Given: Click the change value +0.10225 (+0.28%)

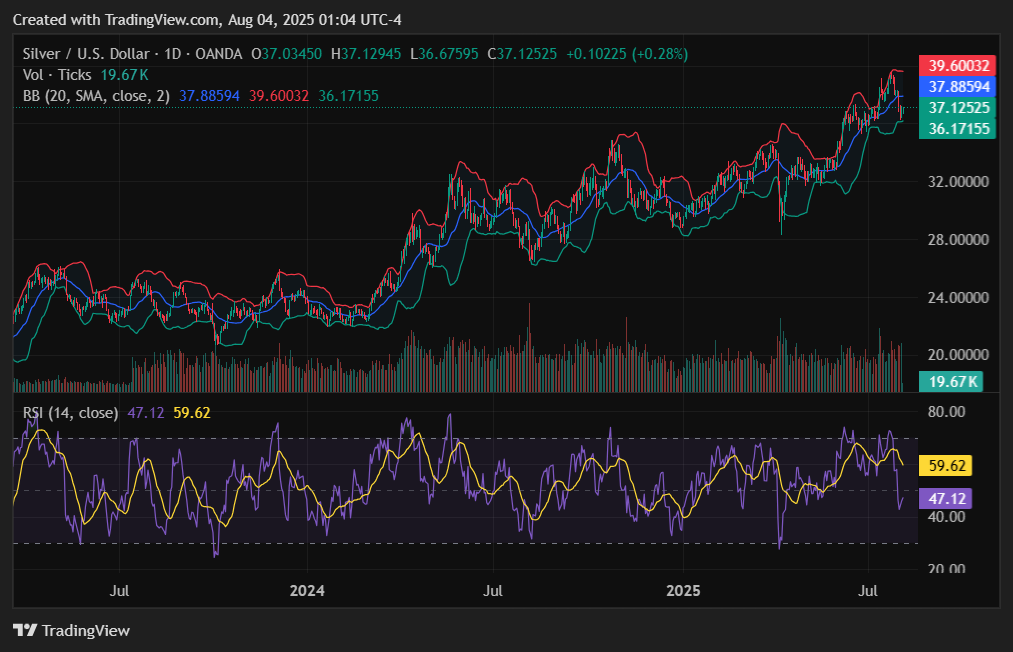Looking at the screenshot, I should 627,54.
